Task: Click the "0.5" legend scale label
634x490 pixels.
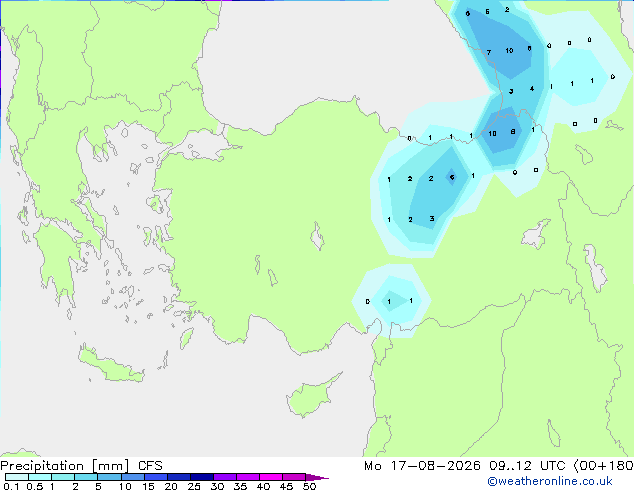Action: click(35, 486)
